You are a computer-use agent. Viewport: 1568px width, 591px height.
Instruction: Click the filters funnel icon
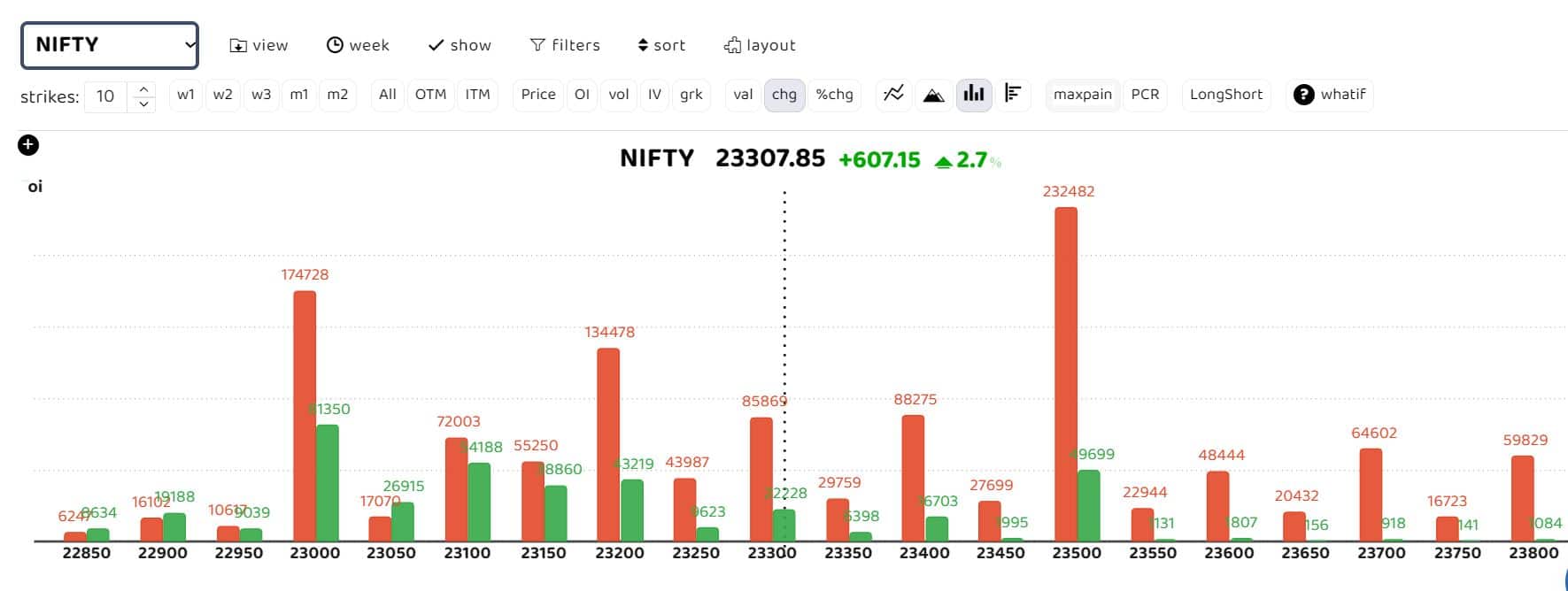tap(537, 45)
